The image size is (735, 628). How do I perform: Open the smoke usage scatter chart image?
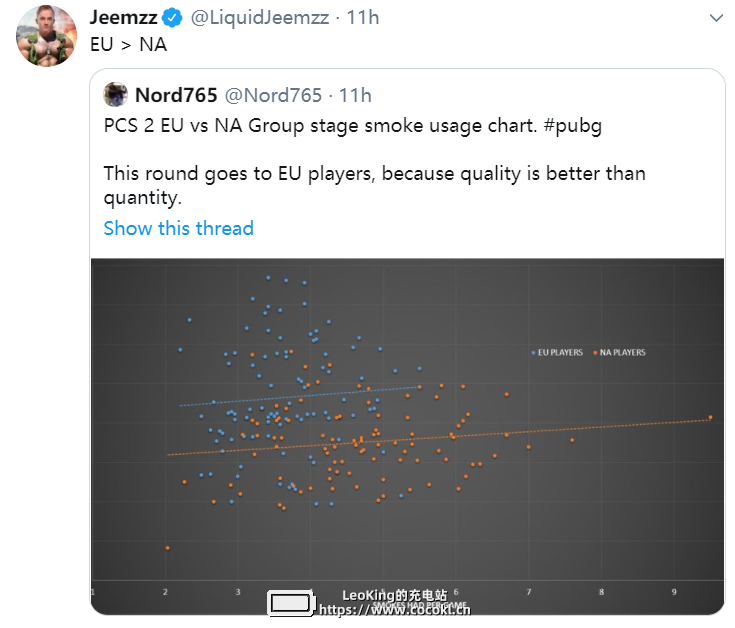click(x=407, y=436)
